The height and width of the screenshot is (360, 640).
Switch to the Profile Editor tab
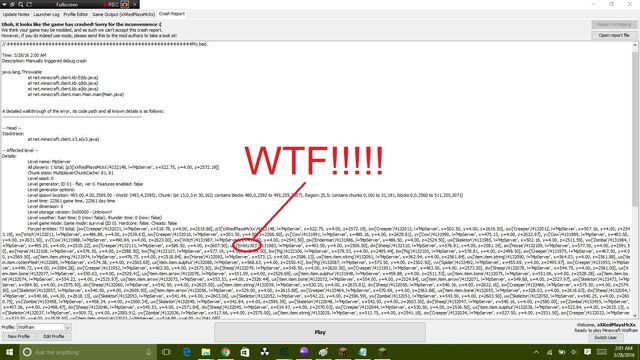coord(76,14)
